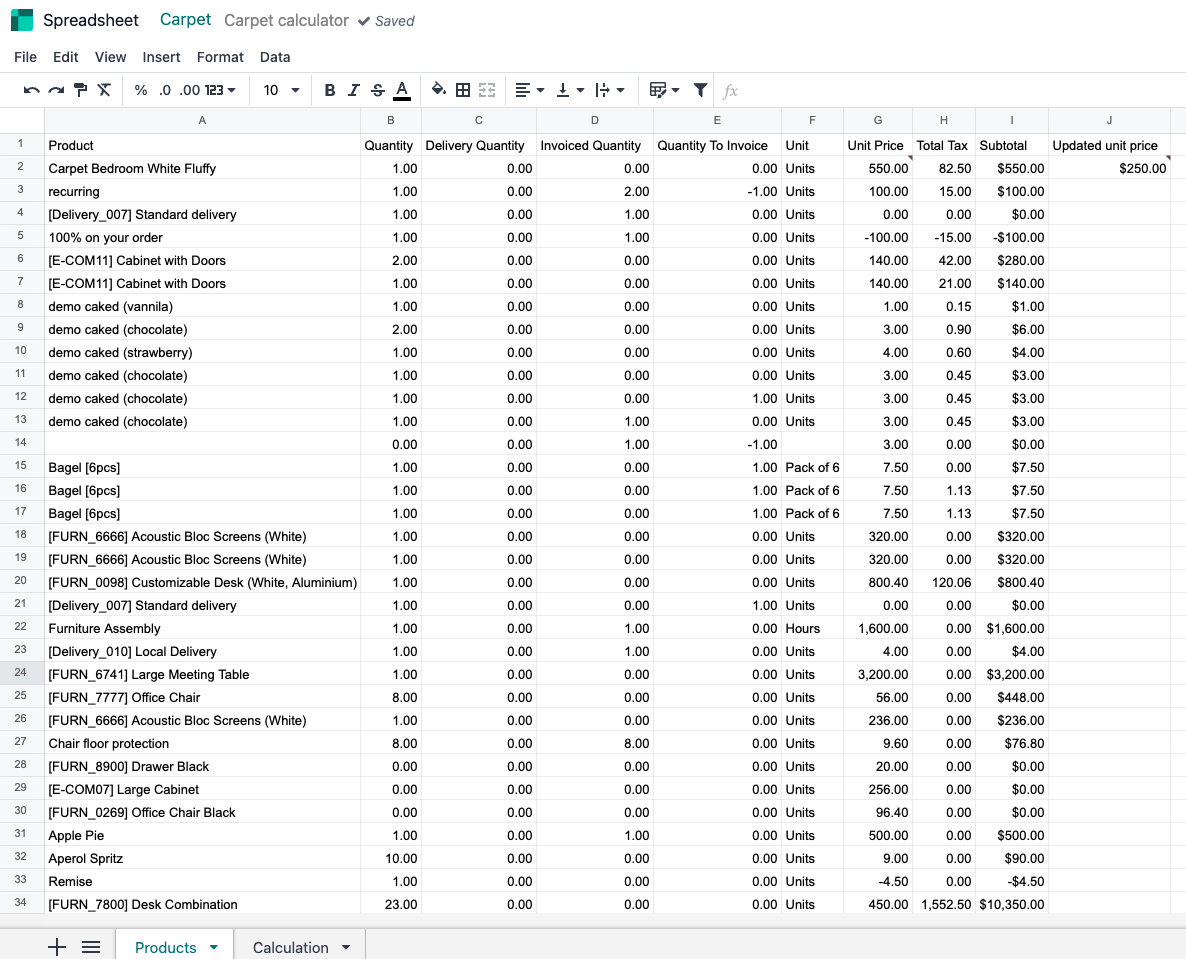1186x959 pixels.
Task: Click the clear formatting icon
Action: [x=104, y=90]
